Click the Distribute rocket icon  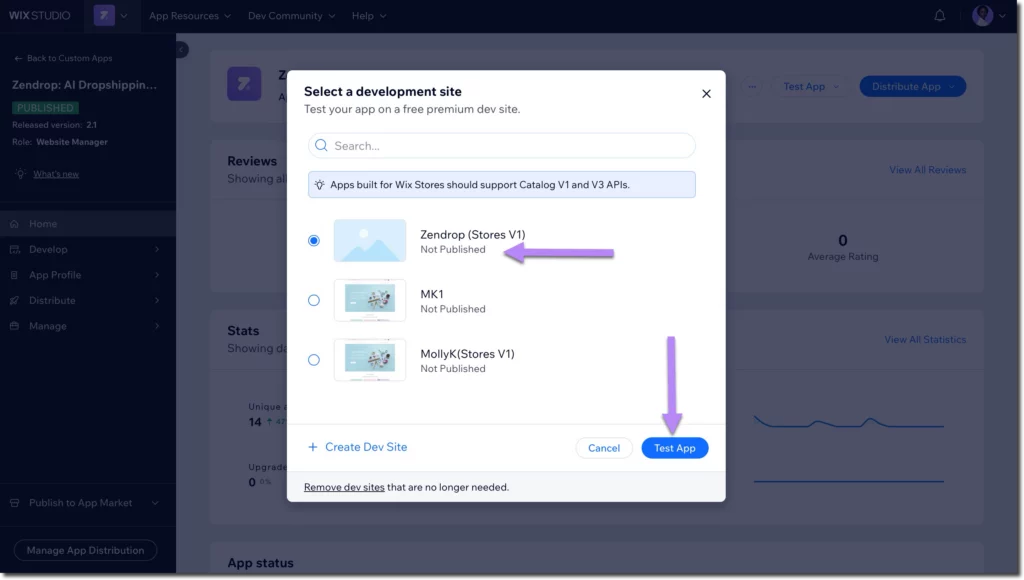click(x=14, y=300)
